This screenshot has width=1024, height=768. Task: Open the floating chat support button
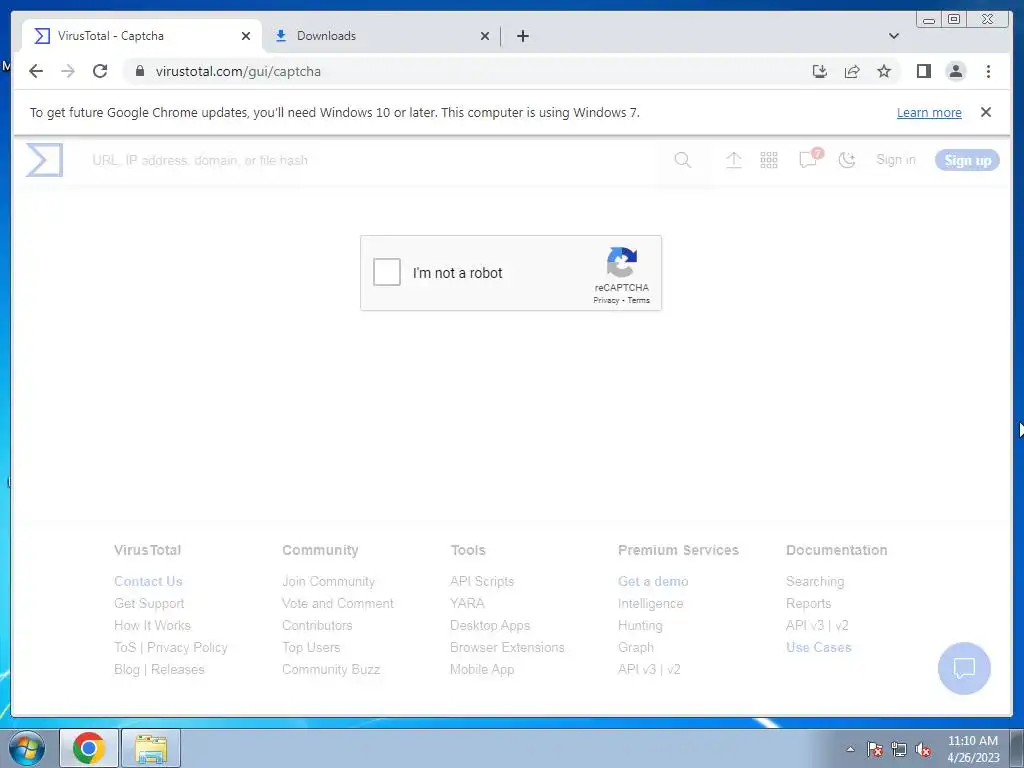pyautogui.click(x=964, y=668)
